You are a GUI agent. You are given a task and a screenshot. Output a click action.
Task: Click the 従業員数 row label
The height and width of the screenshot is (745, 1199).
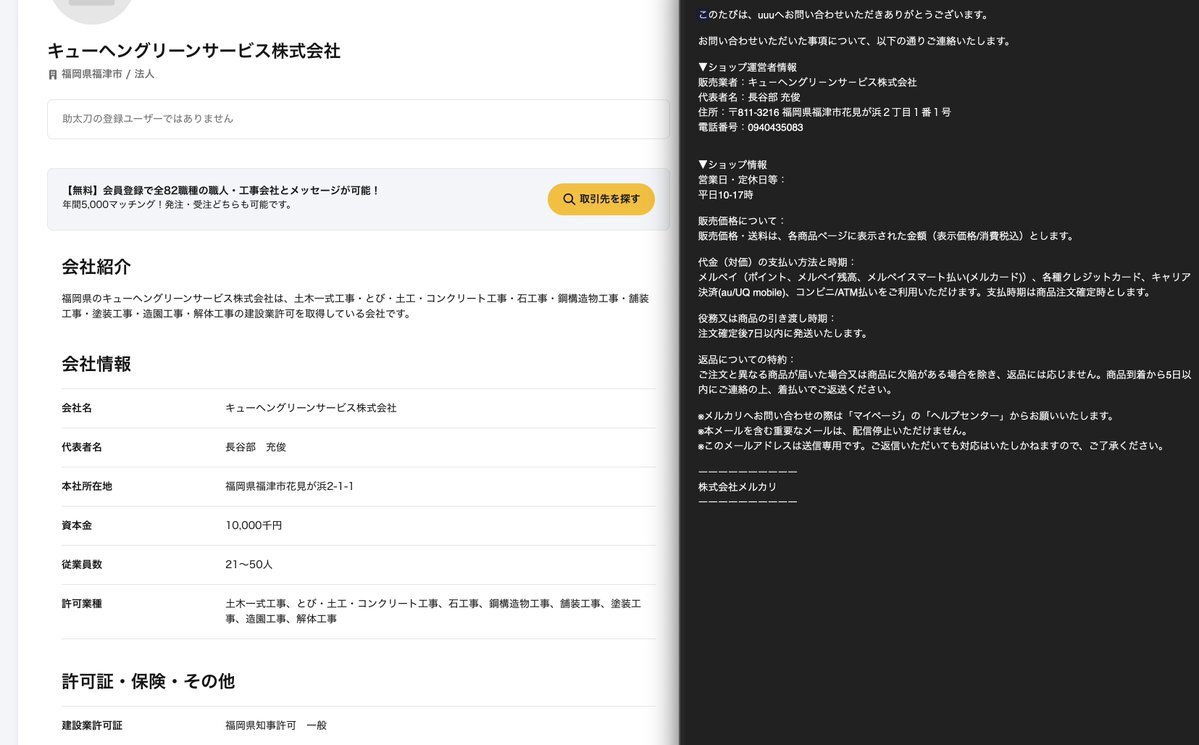point(82,564)
